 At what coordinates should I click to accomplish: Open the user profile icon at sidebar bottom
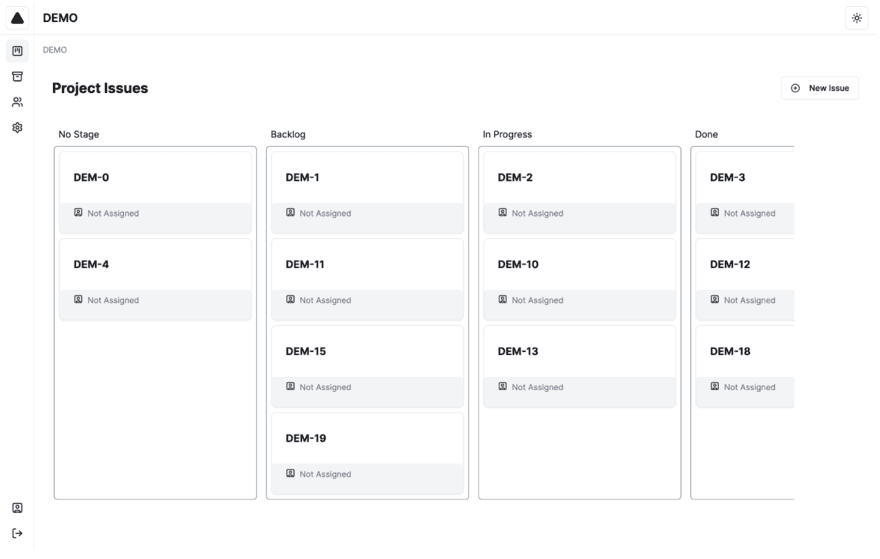17,508
